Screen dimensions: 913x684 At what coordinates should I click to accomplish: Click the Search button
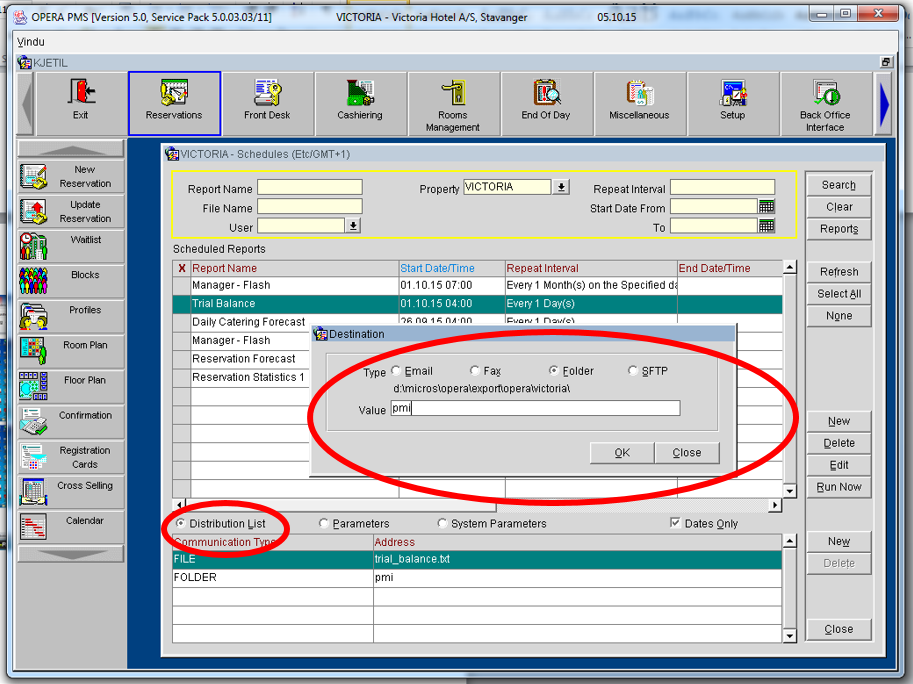[x=838, y=185]
